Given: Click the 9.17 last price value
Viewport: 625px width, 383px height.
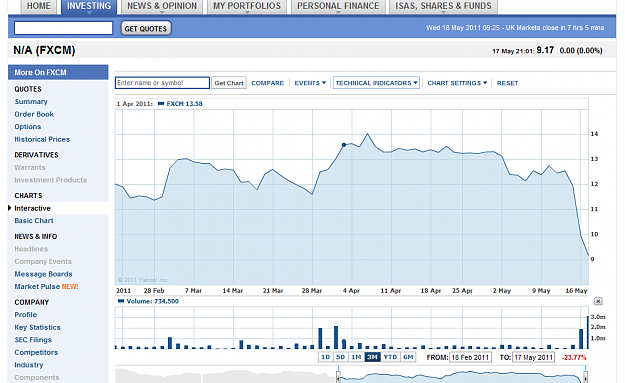Looking at the screenshot, I should [x=545, y=50].
